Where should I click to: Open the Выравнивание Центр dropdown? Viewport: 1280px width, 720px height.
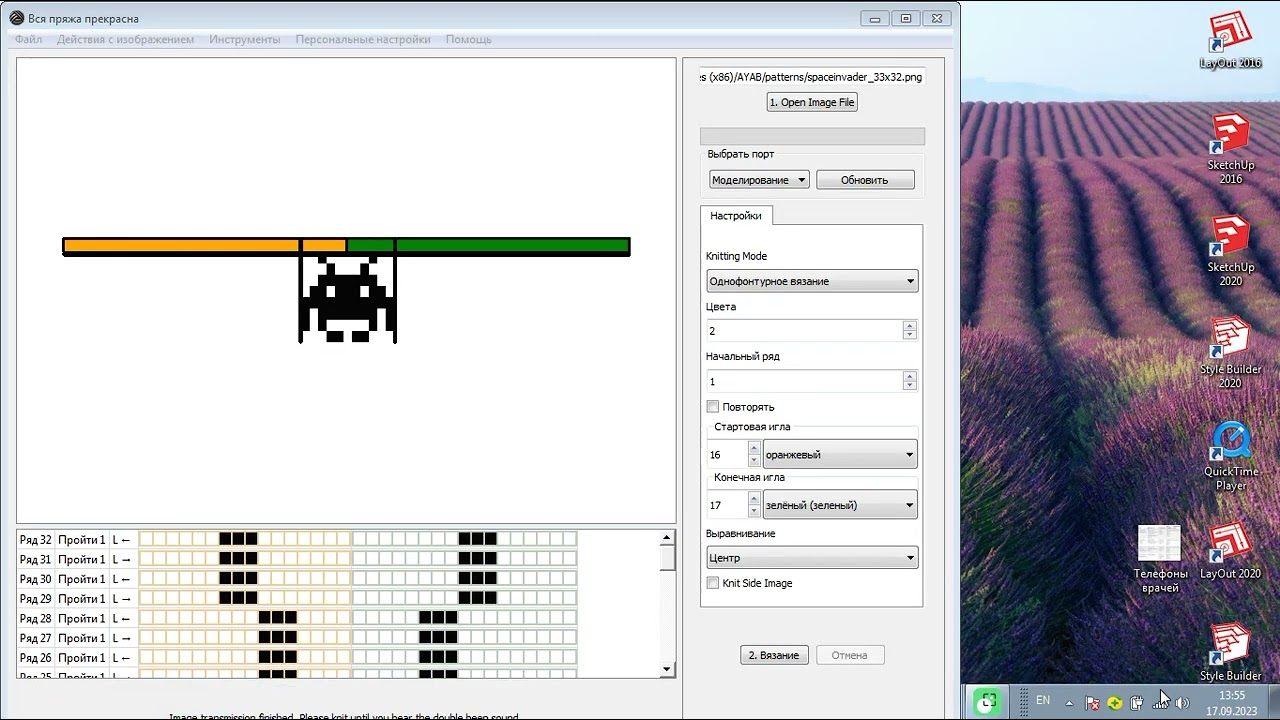pos(812,558)
